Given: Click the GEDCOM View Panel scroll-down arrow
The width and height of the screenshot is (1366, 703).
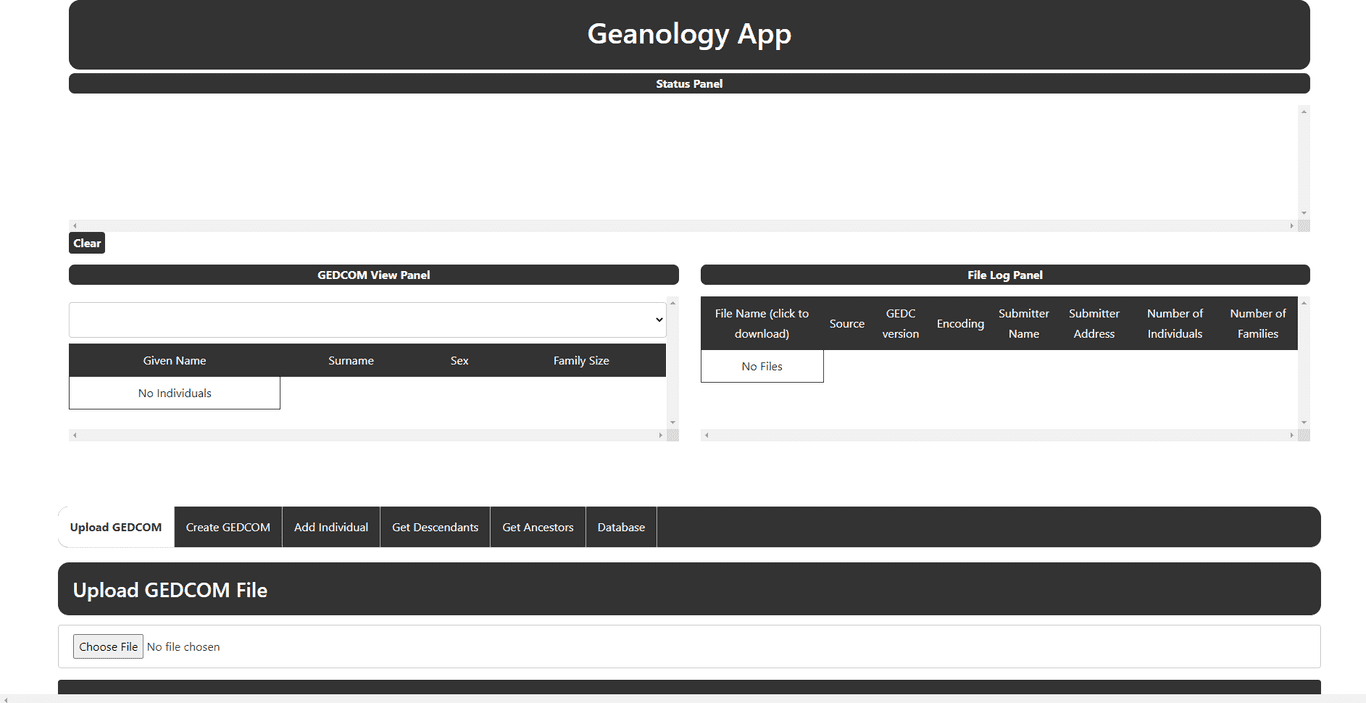Looking at the screenshot, I should 672,423.
